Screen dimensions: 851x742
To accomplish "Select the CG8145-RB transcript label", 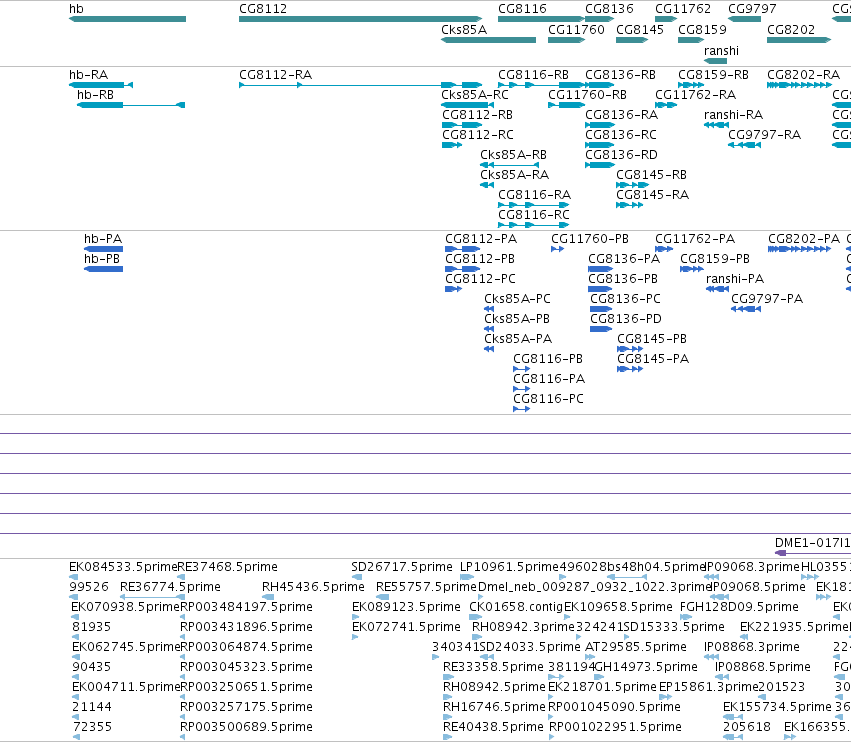I will coord(651,175).
